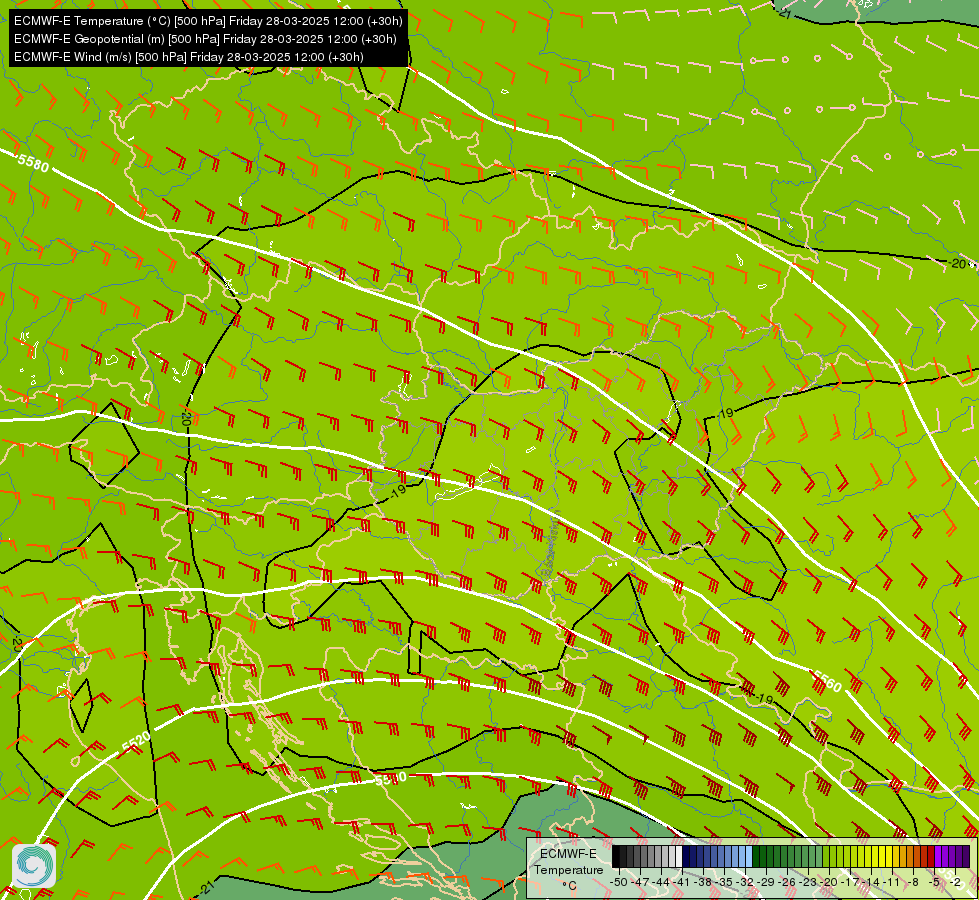Screen dimensions: 979x900
Task: Click the 5580 geopotential contour label
Action: tap(33, 163)
